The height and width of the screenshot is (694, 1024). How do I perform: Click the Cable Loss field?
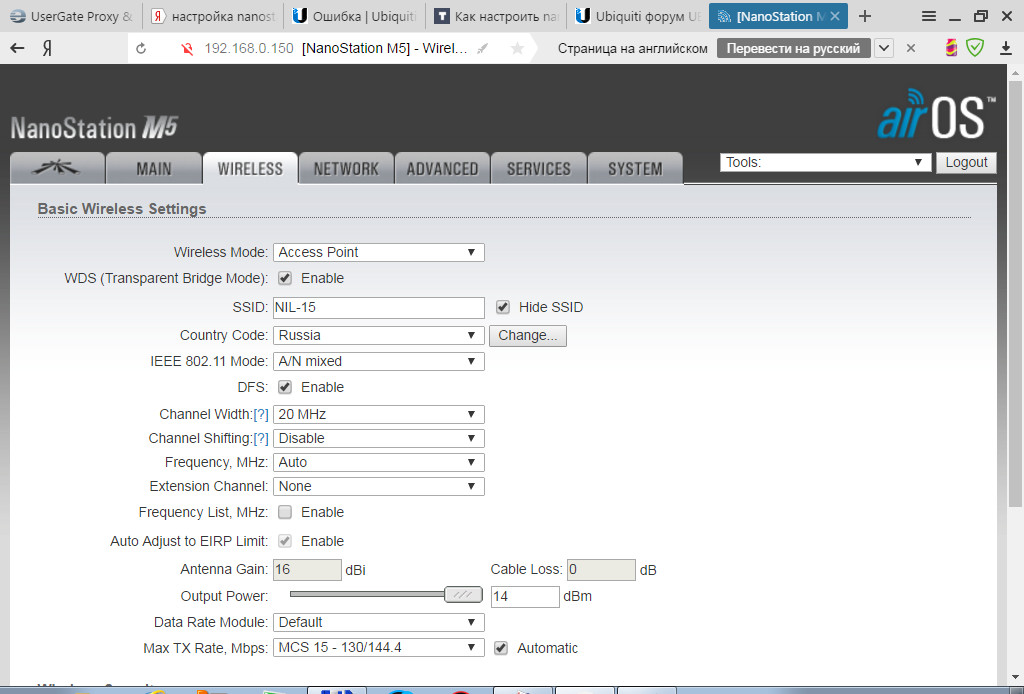tap(601, 569)
